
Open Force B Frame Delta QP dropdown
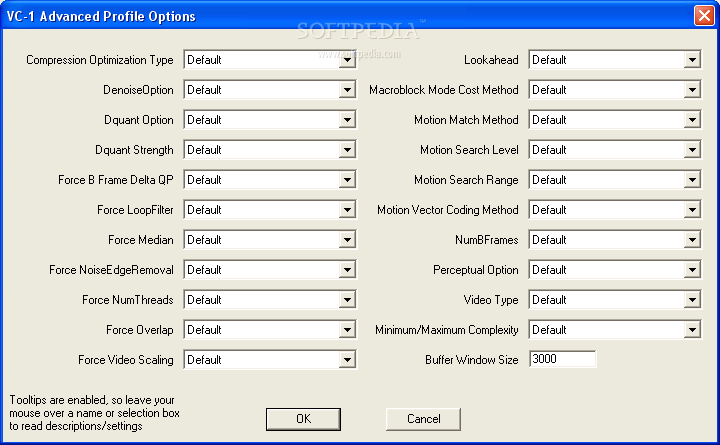tap(269, 180)
